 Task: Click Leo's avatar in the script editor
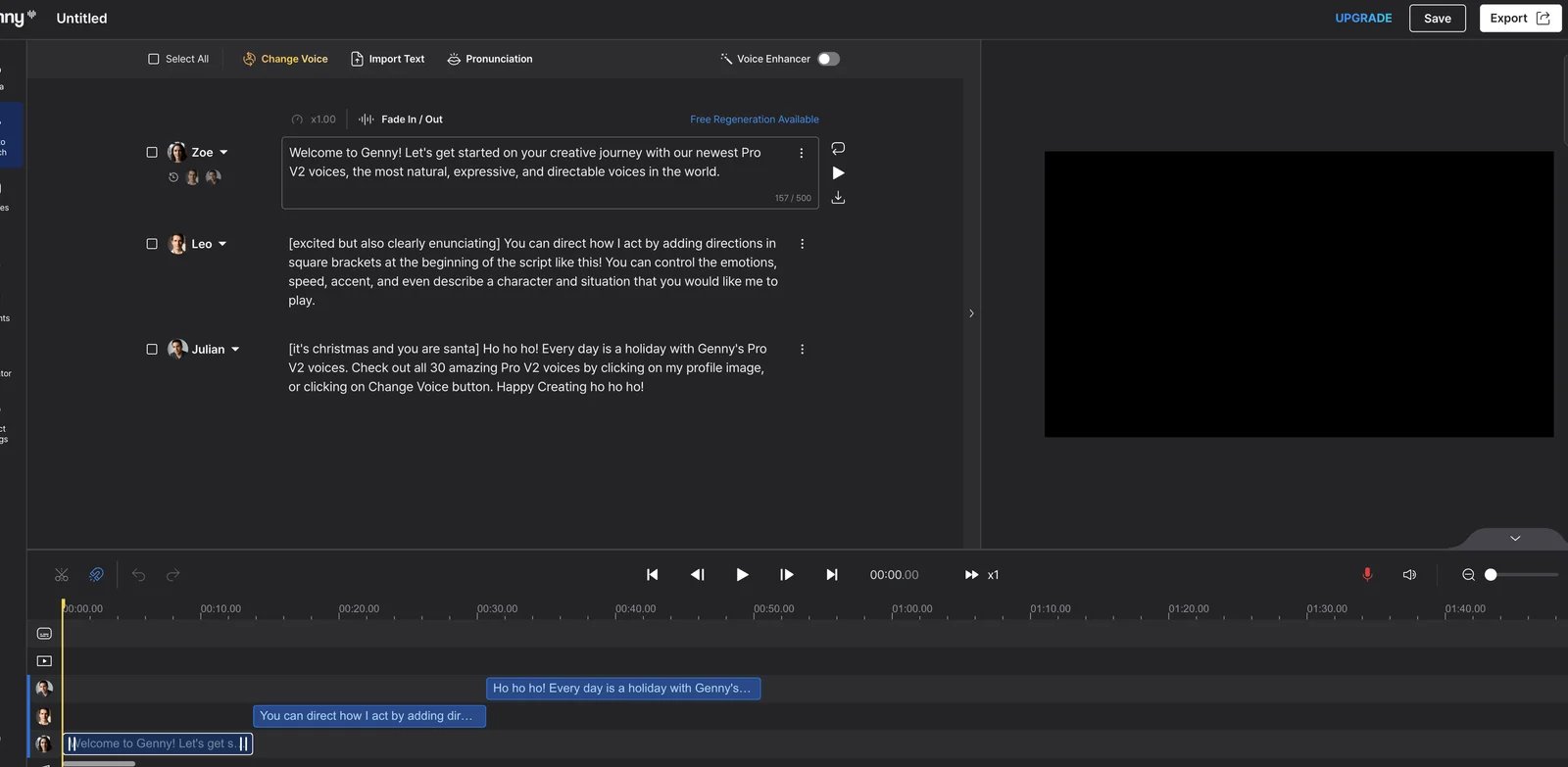(x=177, y=244)
